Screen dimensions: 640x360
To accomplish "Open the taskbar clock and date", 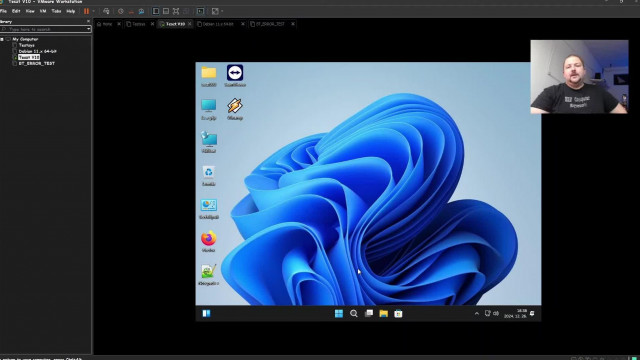I will tap(515, 313).
